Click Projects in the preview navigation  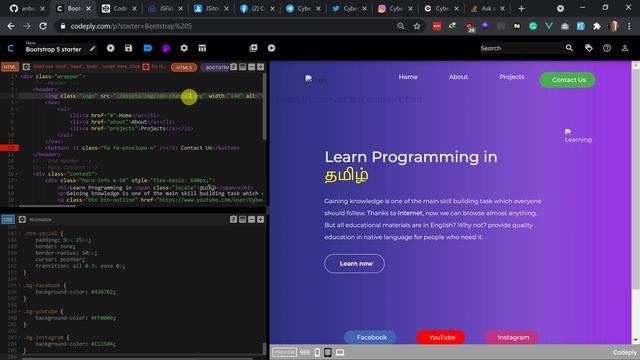coord(512,77)
